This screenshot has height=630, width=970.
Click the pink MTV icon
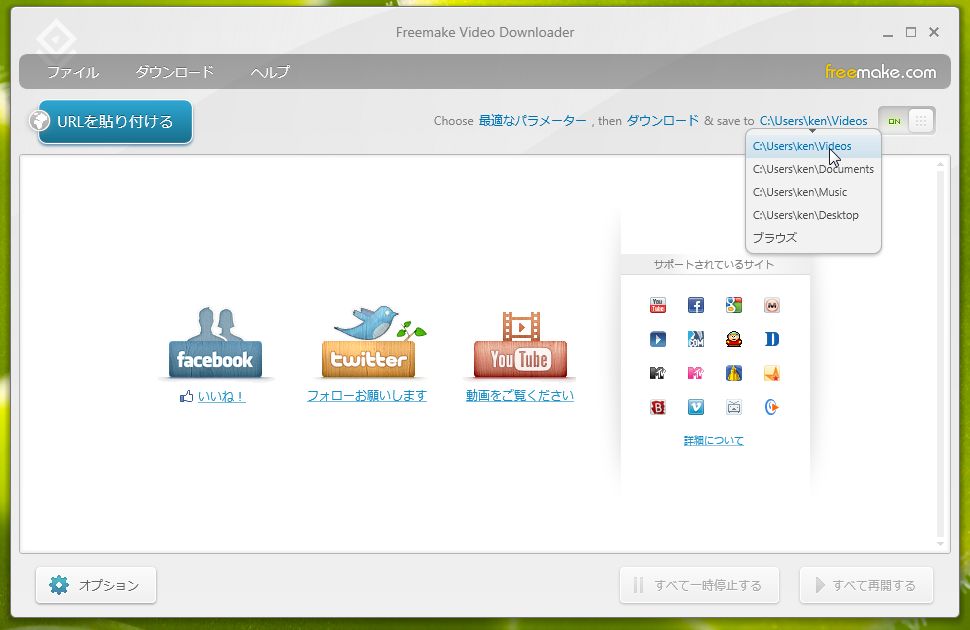tap(695, 373)
